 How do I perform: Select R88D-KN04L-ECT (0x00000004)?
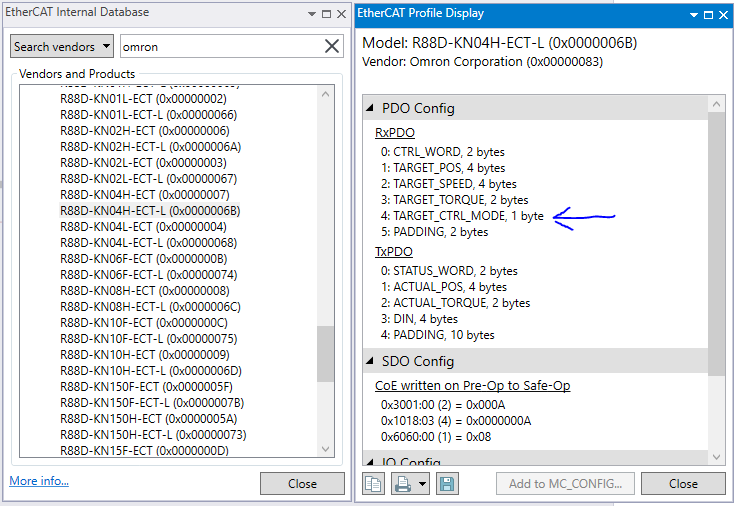[x=143, y=227]
